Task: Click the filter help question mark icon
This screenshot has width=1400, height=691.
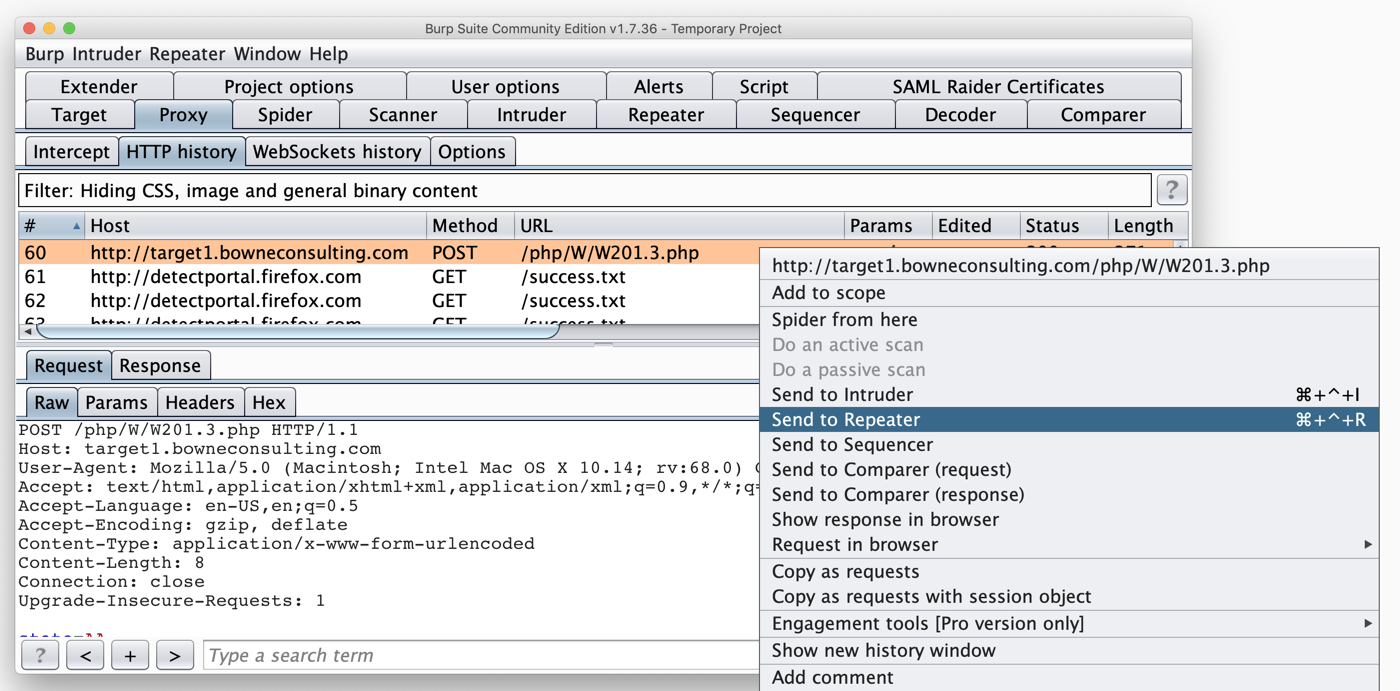Action: (1171, 190)
